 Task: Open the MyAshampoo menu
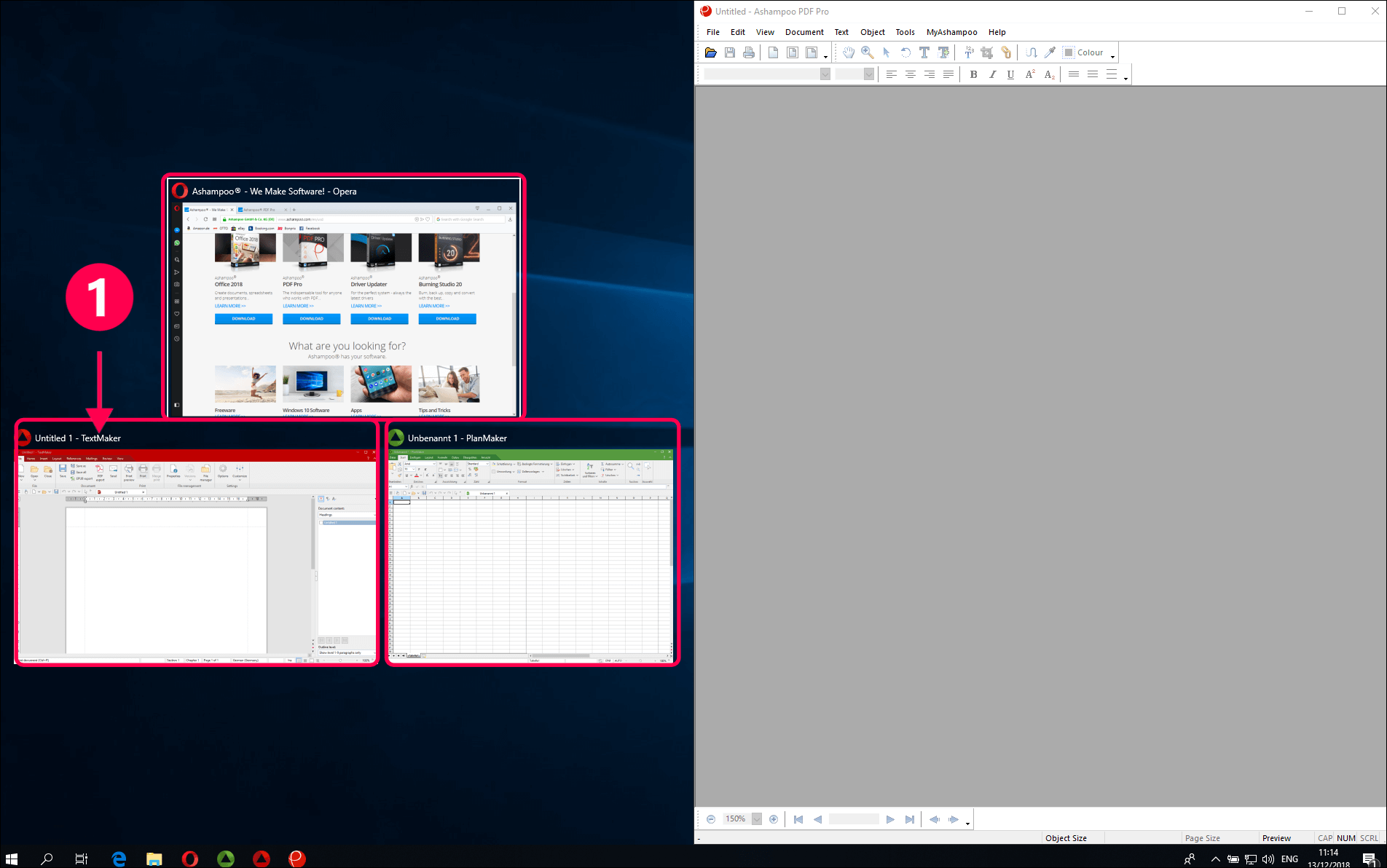point(951,32)
